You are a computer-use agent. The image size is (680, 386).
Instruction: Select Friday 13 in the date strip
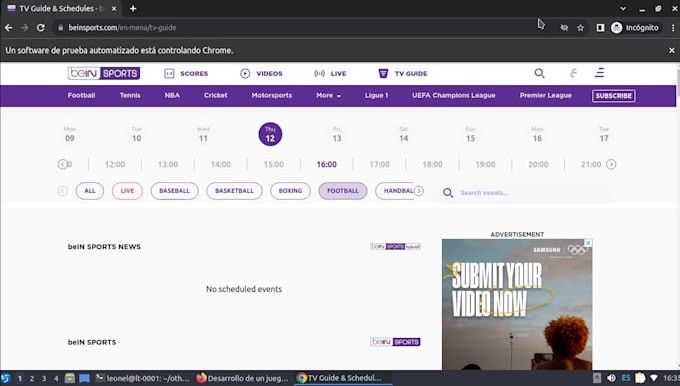[337, 134]
